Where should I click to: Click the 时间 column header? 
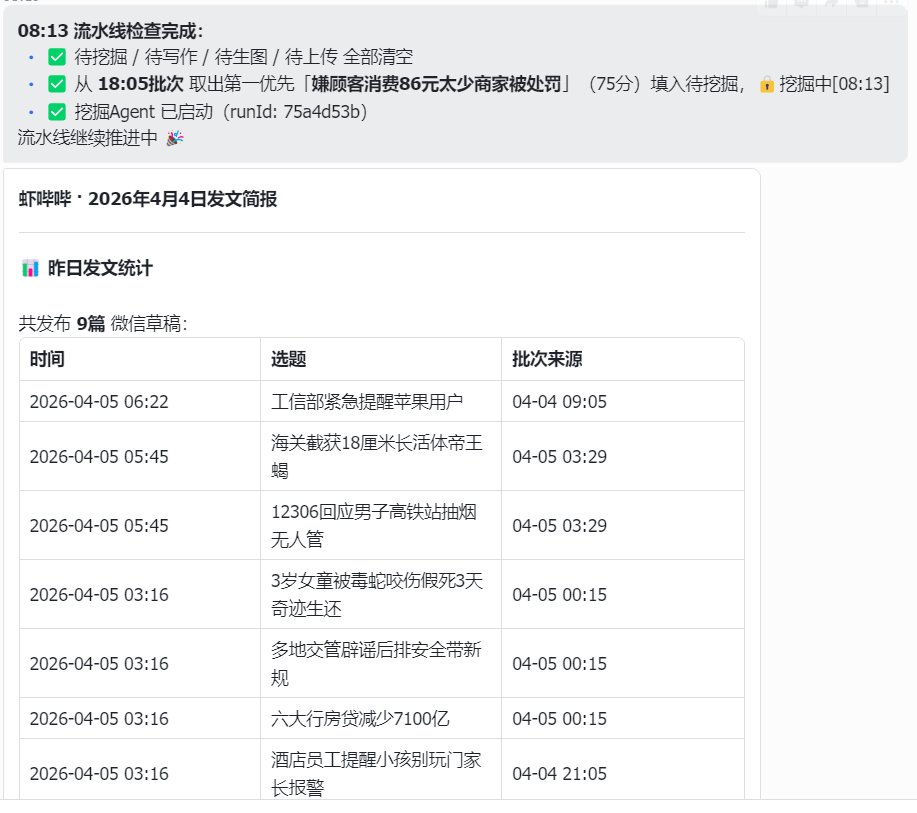(x=46, y=359)
